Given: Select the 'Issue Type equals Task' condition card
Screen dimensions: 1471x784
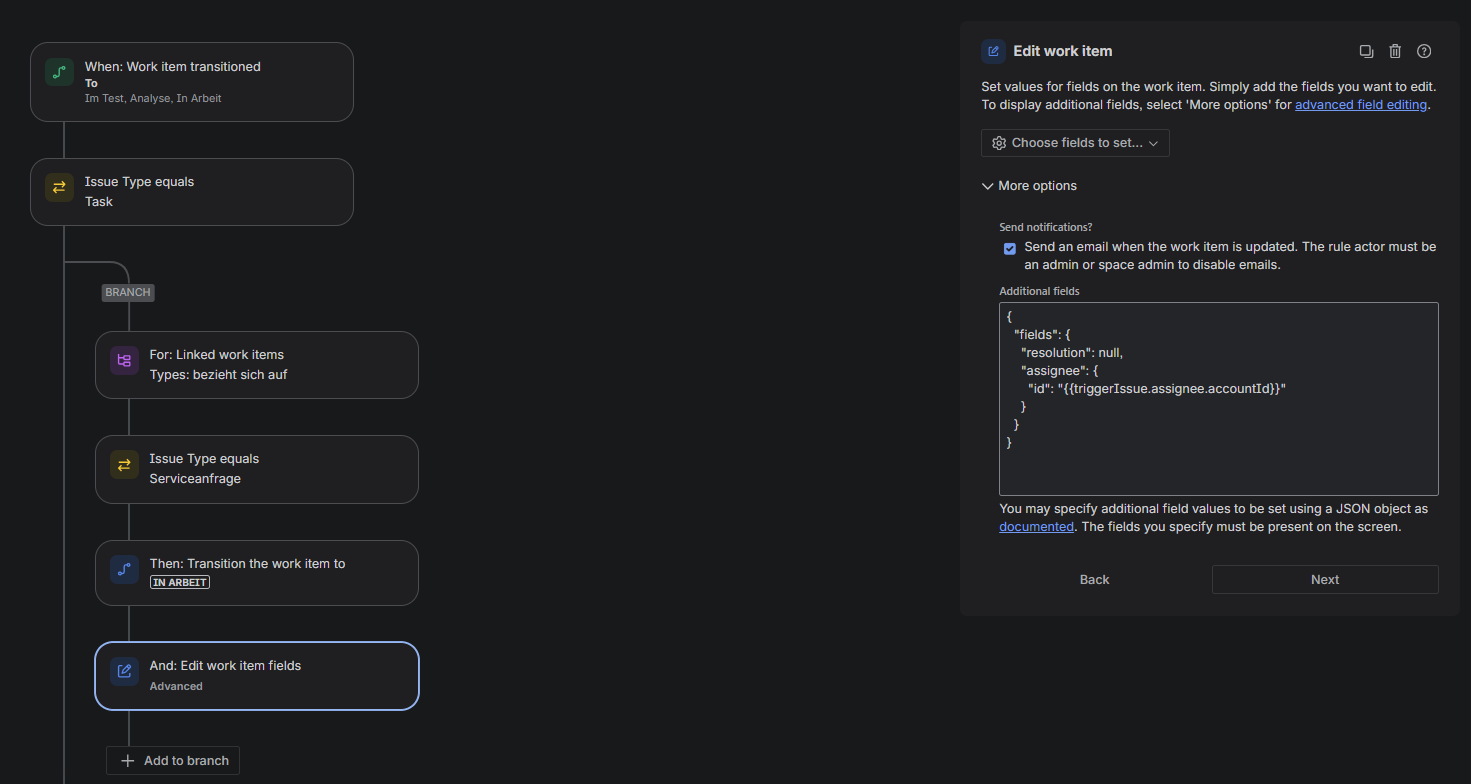Looking at the screenshot, I should pos(192,192).
